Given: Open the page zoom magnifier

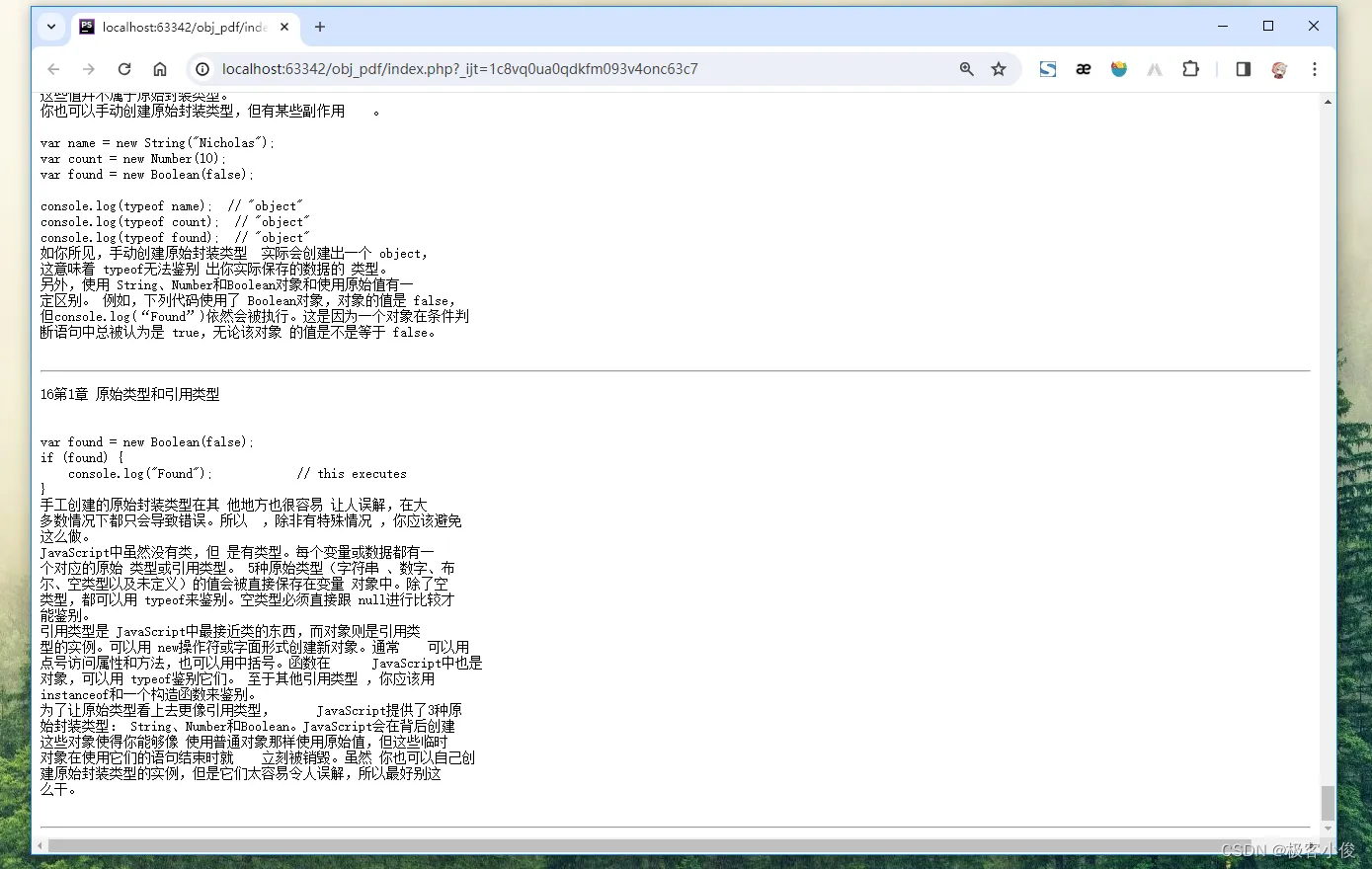Looking at the screenshot, I should tap(966, 69).
